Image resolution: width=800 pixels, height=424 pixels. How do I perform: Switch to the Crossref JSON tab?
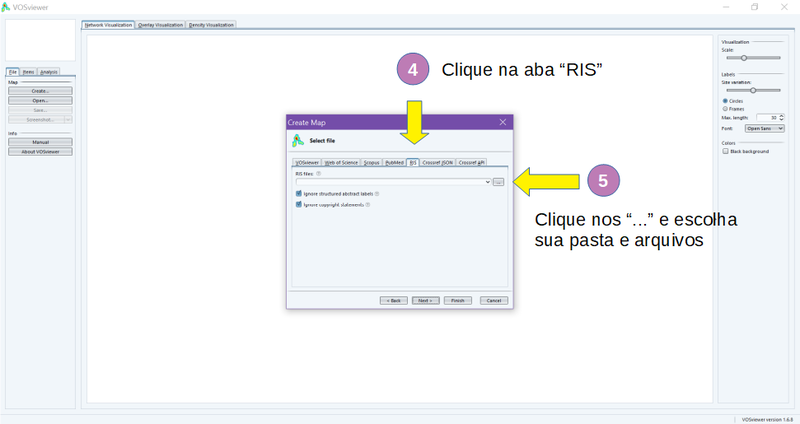[438, 162]
